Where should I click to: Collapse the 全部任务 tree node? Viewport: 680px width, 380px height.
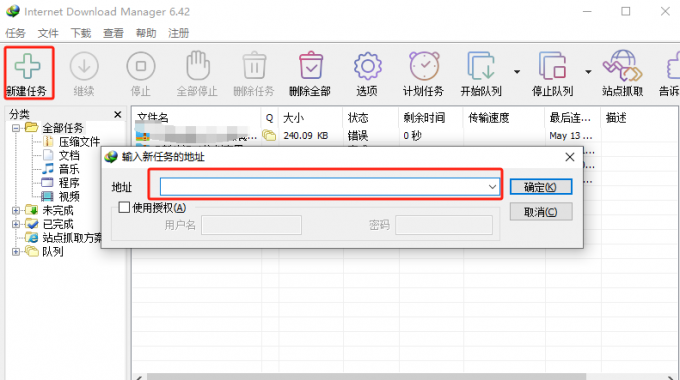(16, 128)
